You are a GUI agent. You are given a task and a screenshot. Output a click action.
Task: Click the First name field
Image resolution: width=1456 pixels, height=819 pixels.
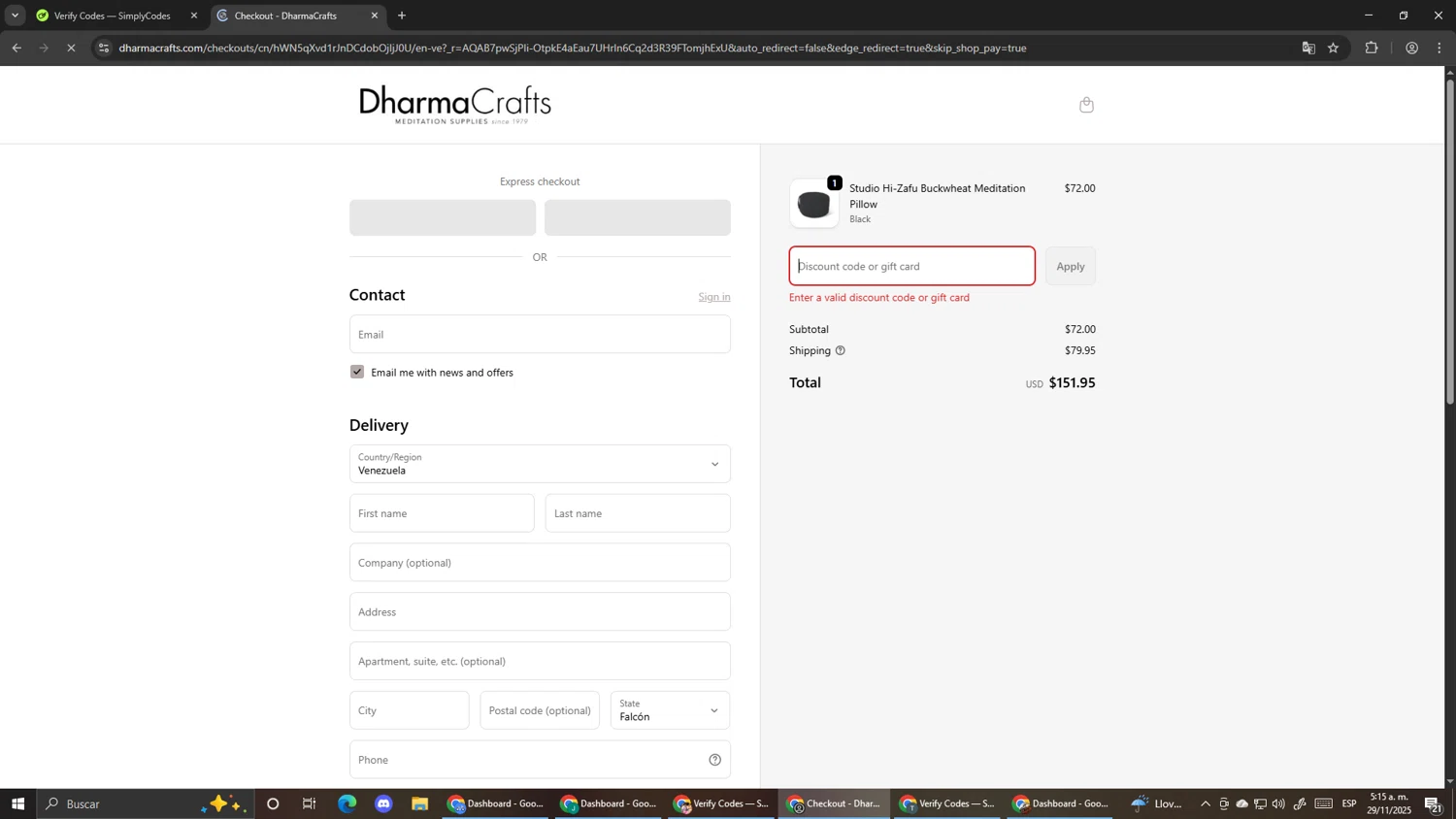point(442,513)
